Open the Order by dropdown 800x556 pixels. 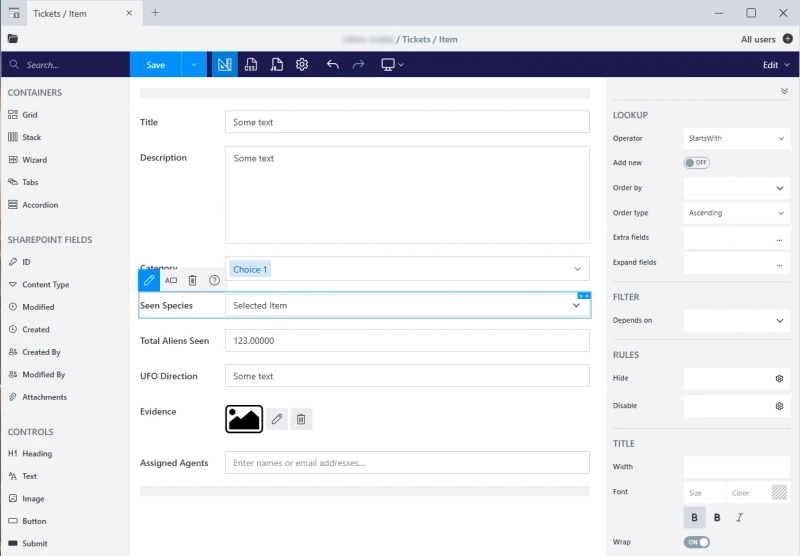click(x=737, y=188)
